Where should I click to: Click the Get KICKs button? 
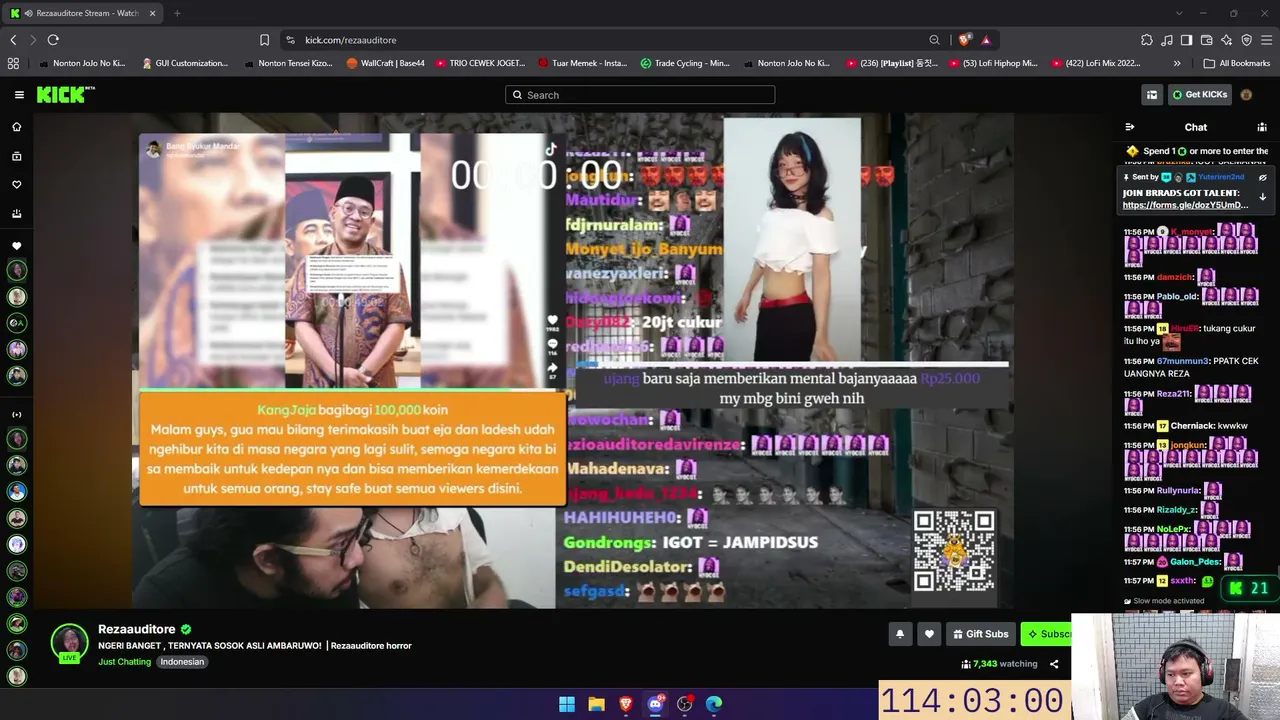click(1199, 95)
